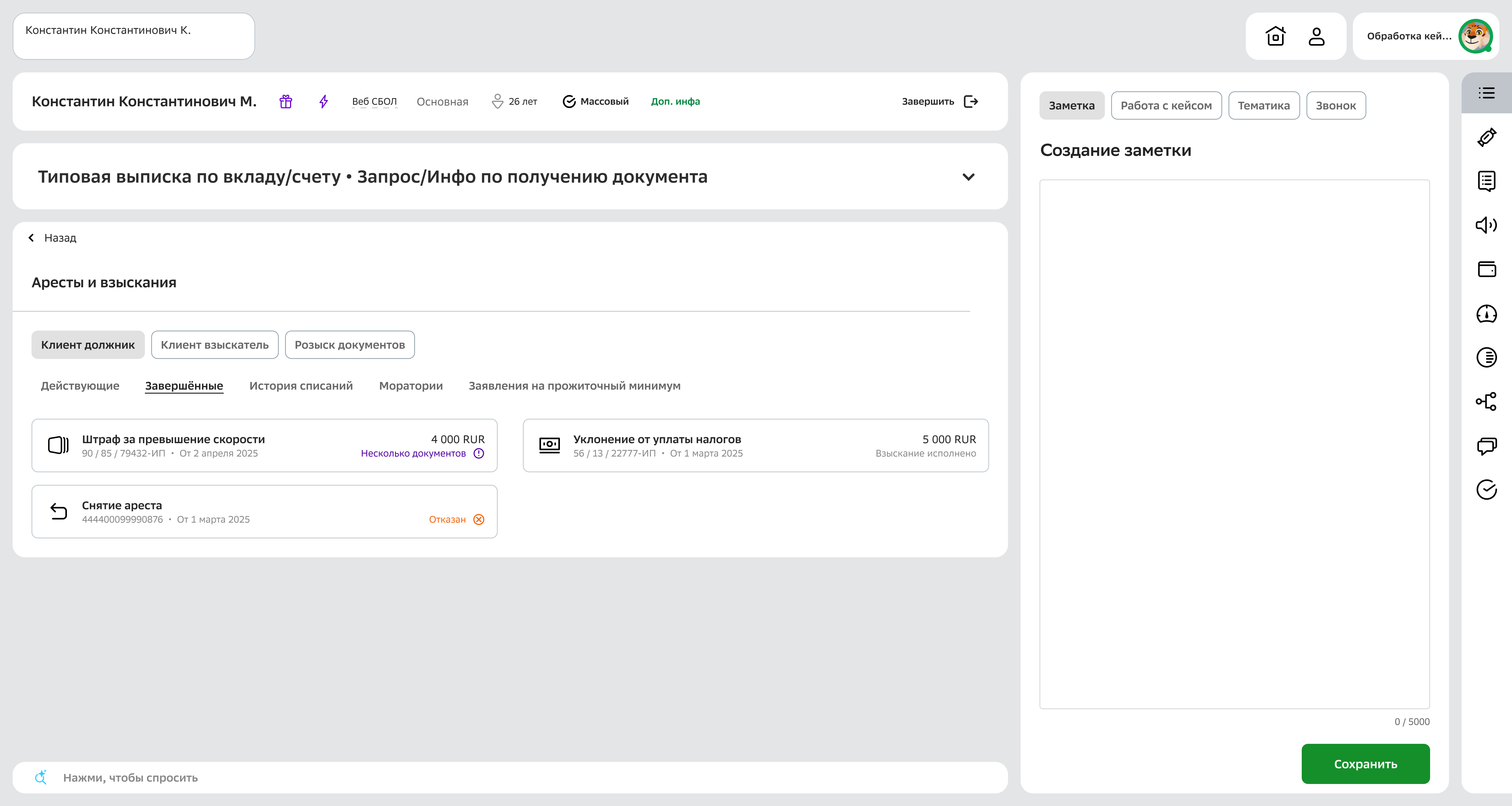This screenshot has height=806, width=1512.
Task: Open the Доп. инфа link
Action: coord(675,101)
